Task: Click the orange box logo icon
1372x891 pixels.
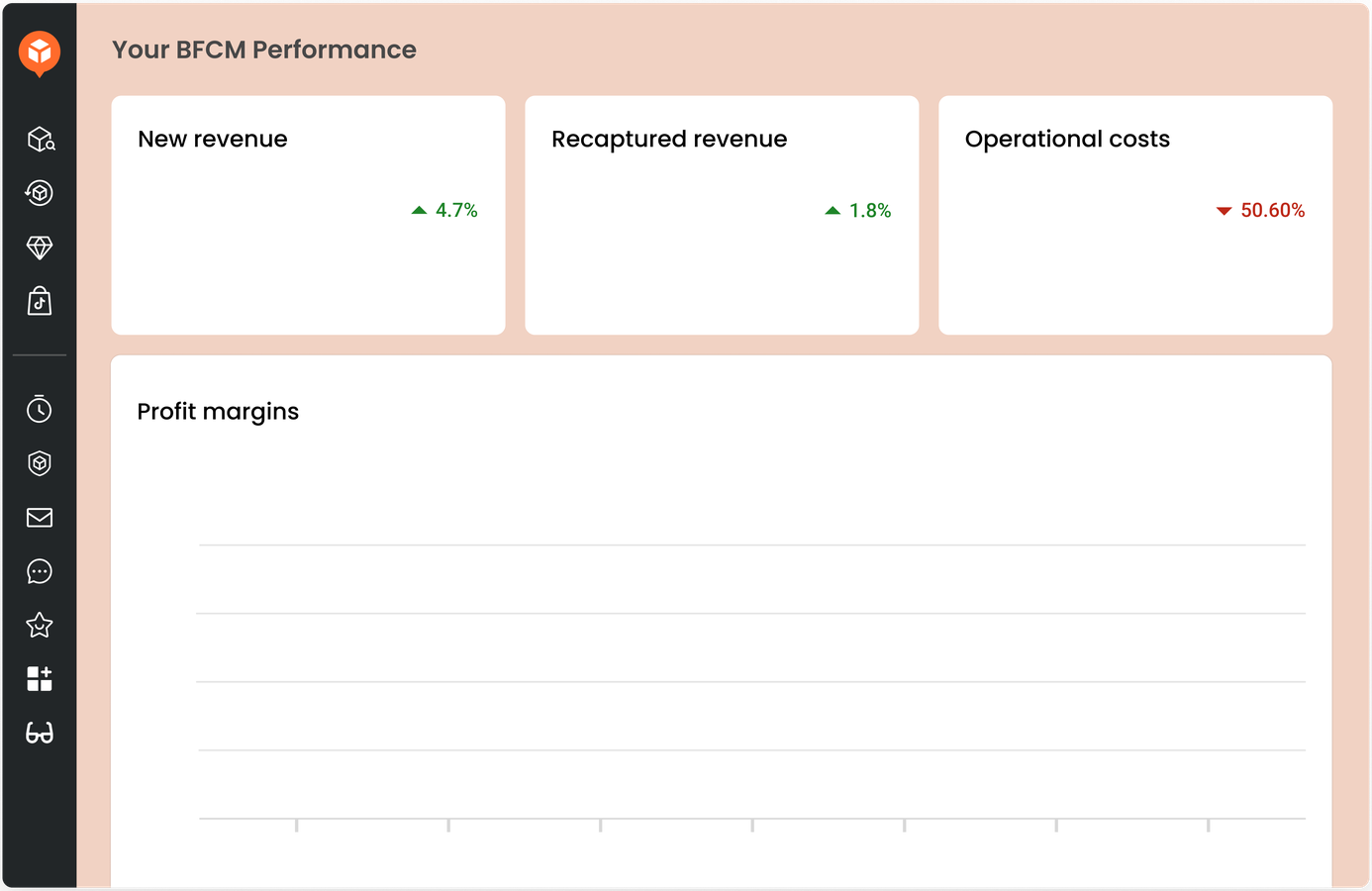Action: pos(40,51)
